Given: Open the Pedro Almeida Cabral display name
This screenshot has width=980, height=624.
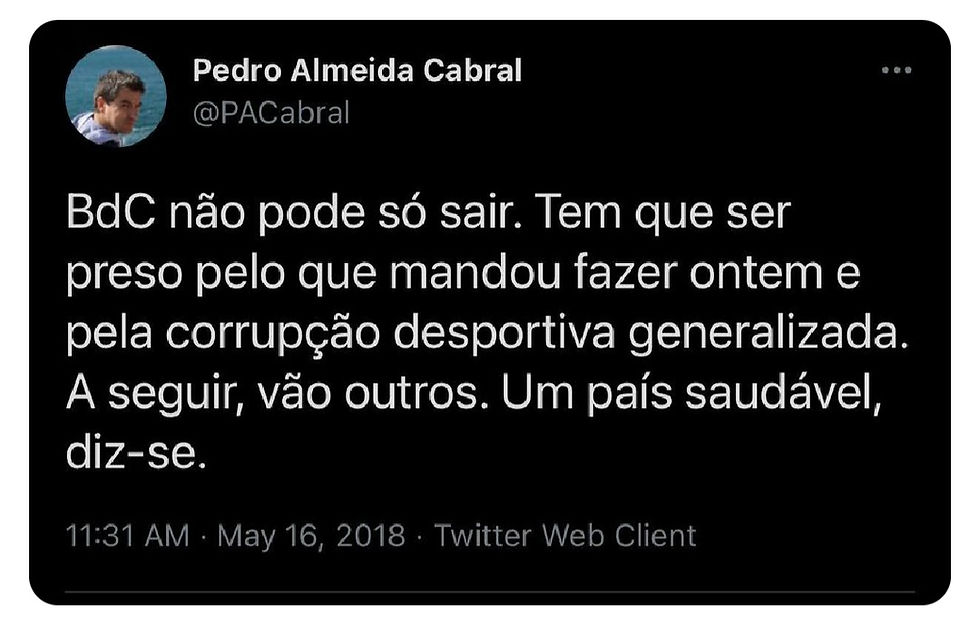Looking at the screenshot, I should [357, 71].
